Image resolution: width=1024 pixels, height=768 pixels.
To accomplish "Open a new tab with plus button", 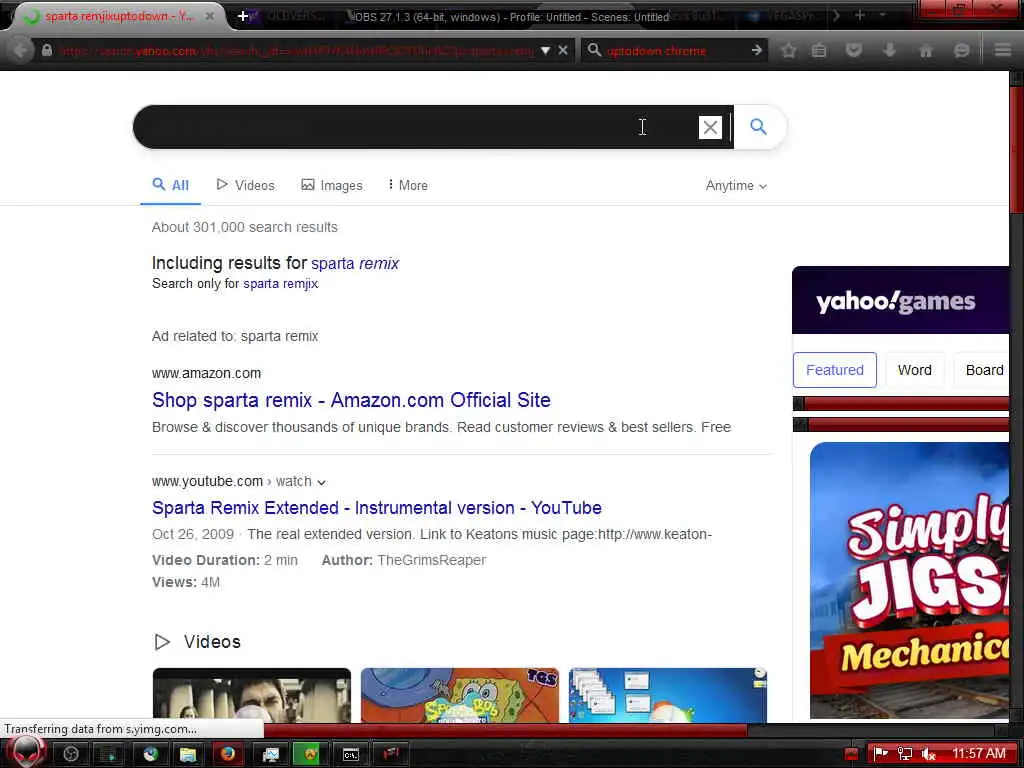I will (x=242, y=16).
